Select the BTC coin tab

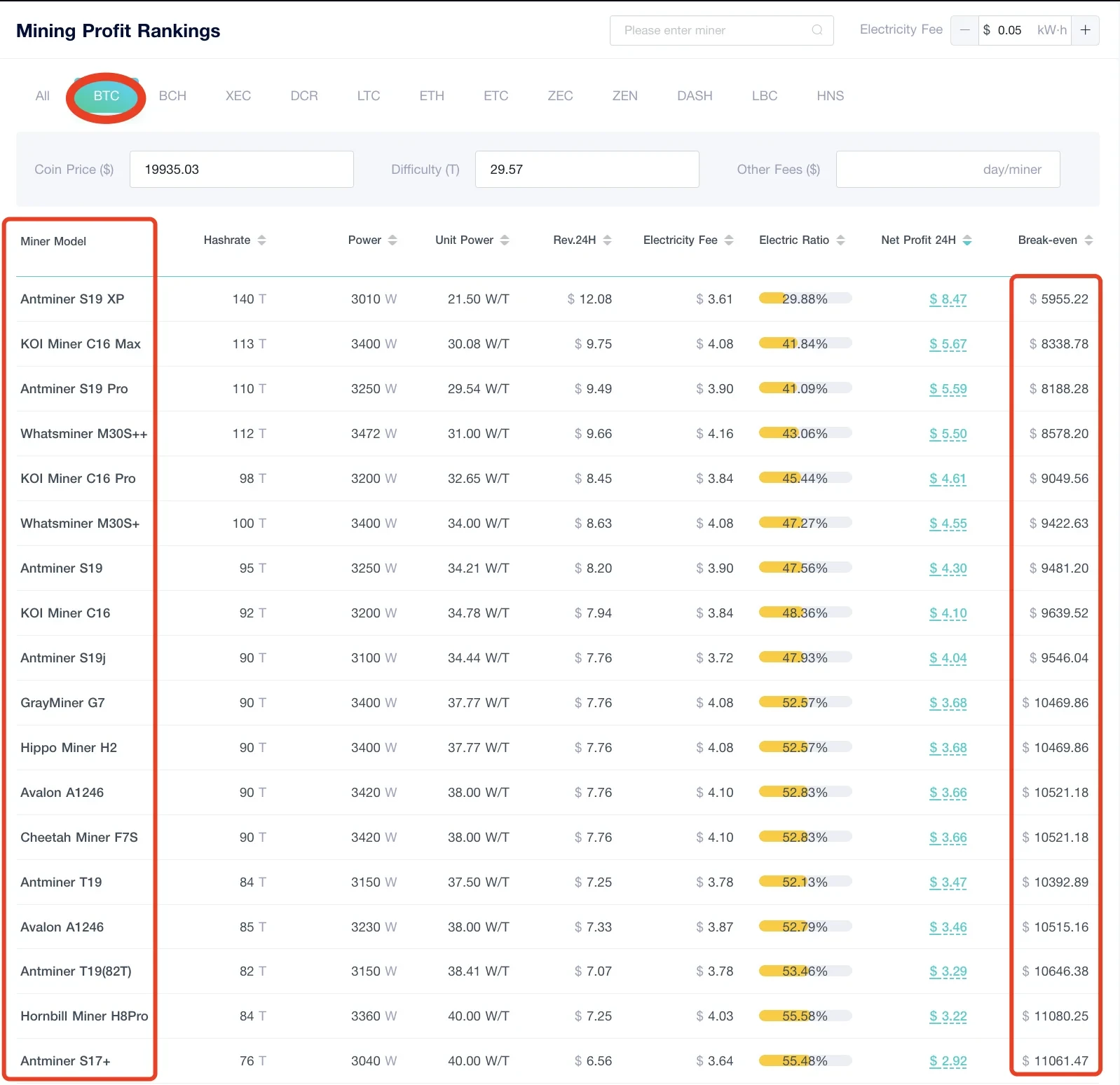107,96
